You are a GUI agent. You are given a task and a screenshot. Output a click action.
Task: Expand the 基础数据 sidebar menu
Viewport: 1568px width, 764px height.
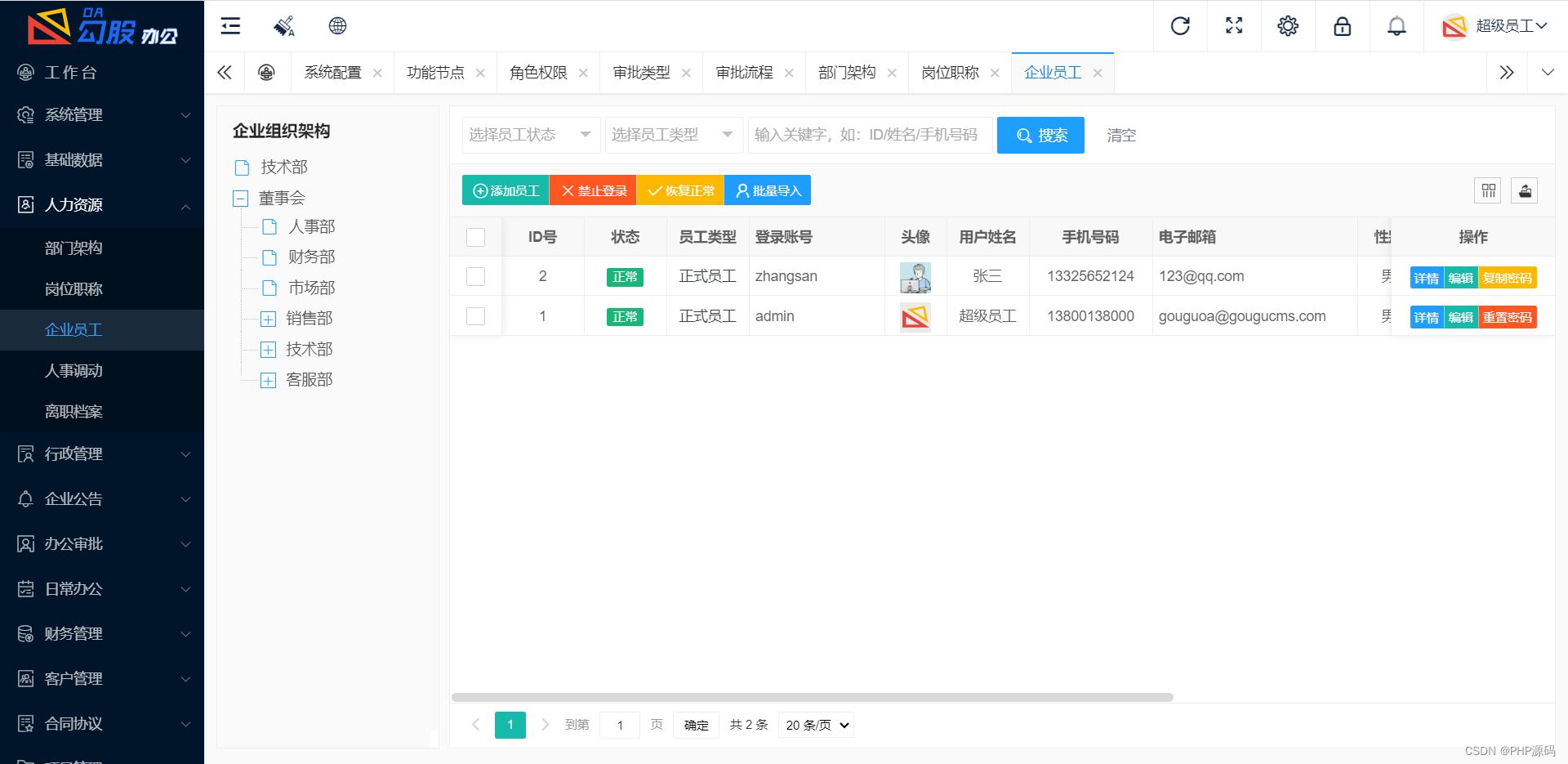[102, 160]
